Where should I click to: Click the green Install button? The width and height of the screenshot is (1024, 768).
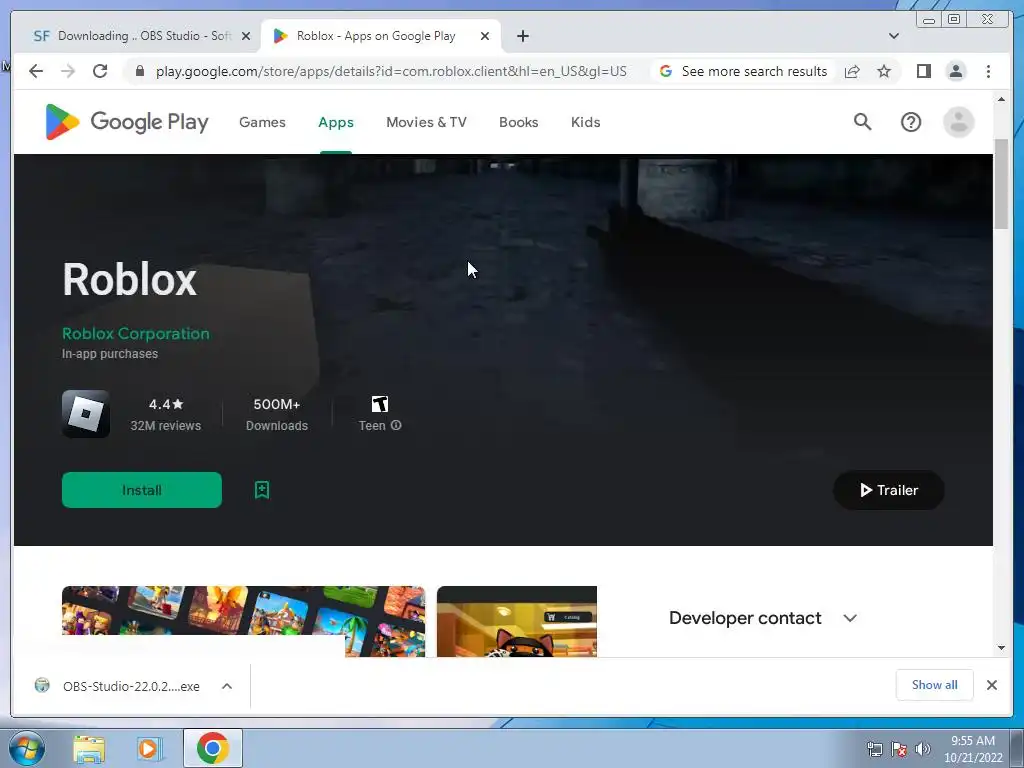(x=142, y=490)
